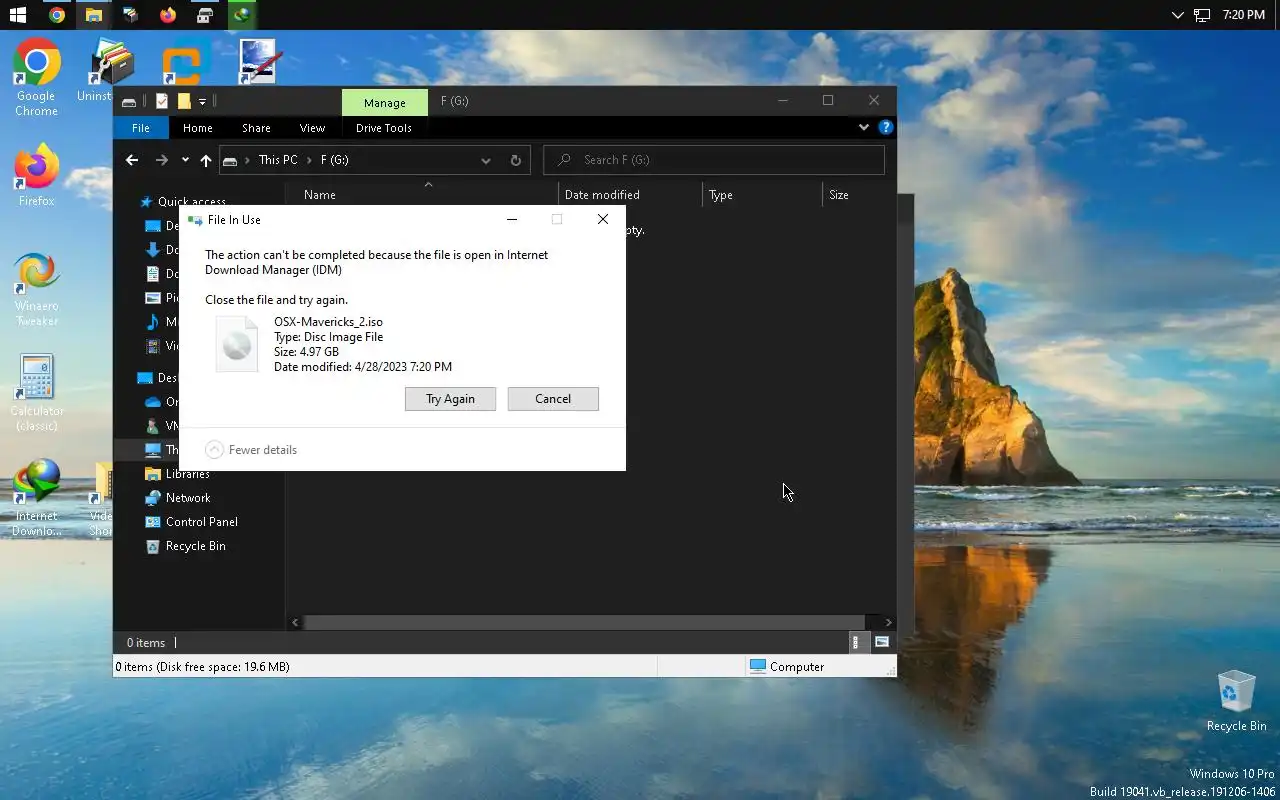Open the Home ribbon tab
The width and height of the screenshot is (1280, 800).
197,128
